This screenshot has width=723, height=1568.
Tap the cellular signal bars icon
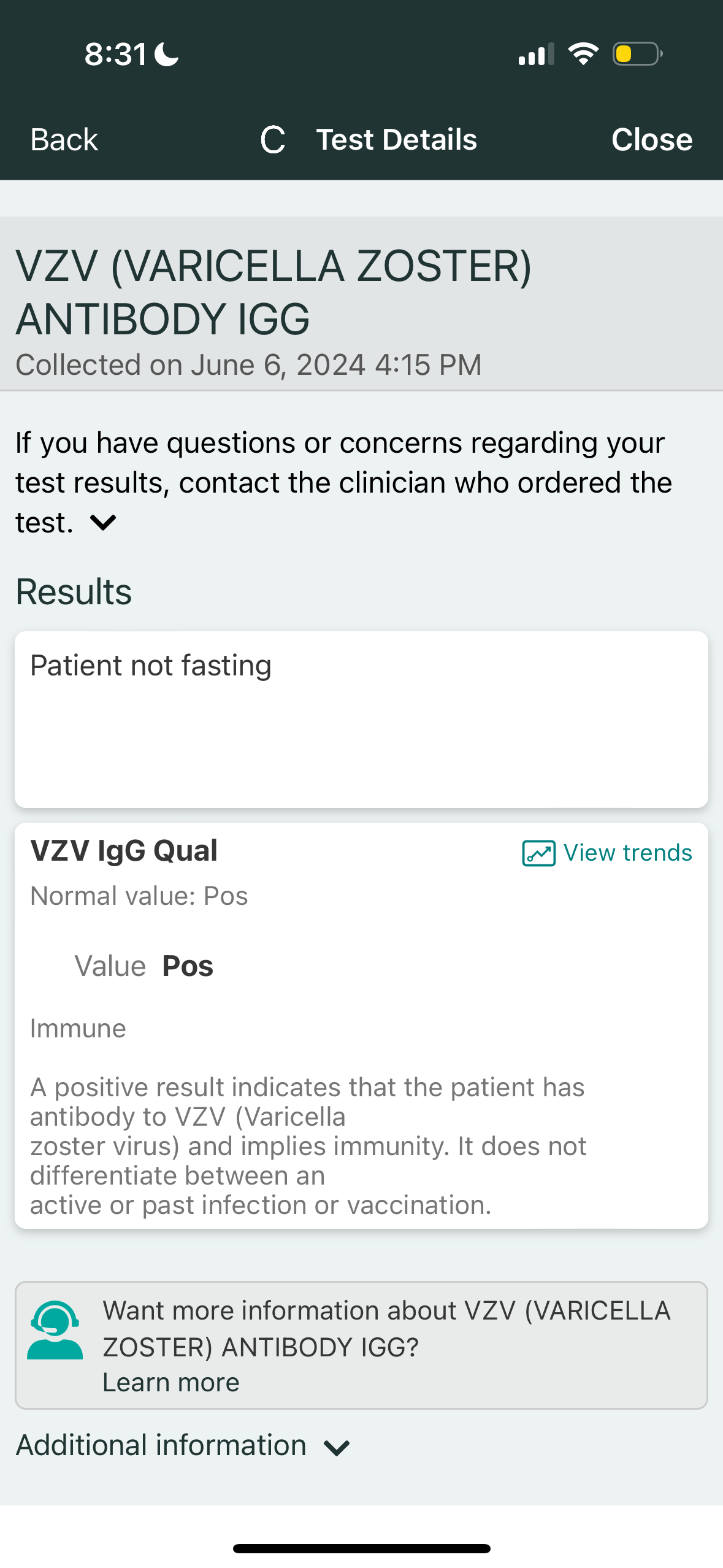pyautogui.click(x=536, y=54)
